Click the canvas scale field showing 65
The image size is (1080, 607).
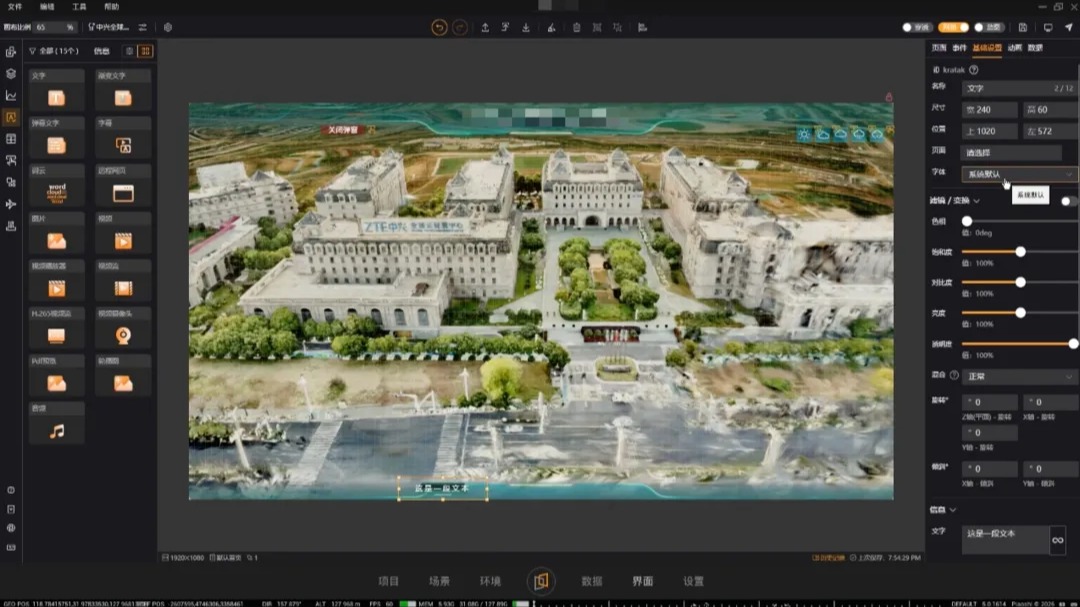55,28
